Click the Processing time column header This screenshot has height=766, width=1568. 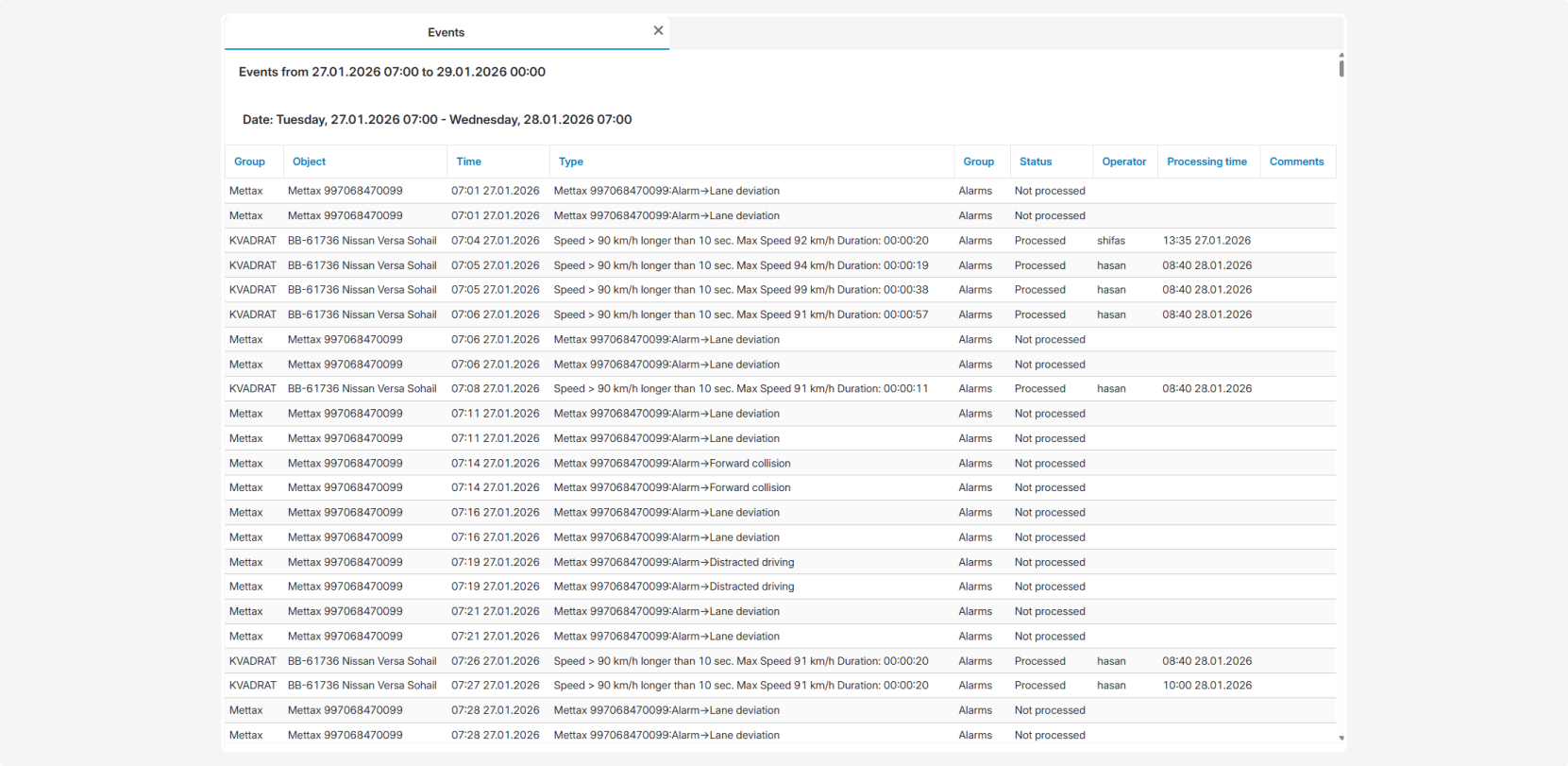tap(1206, 162)
